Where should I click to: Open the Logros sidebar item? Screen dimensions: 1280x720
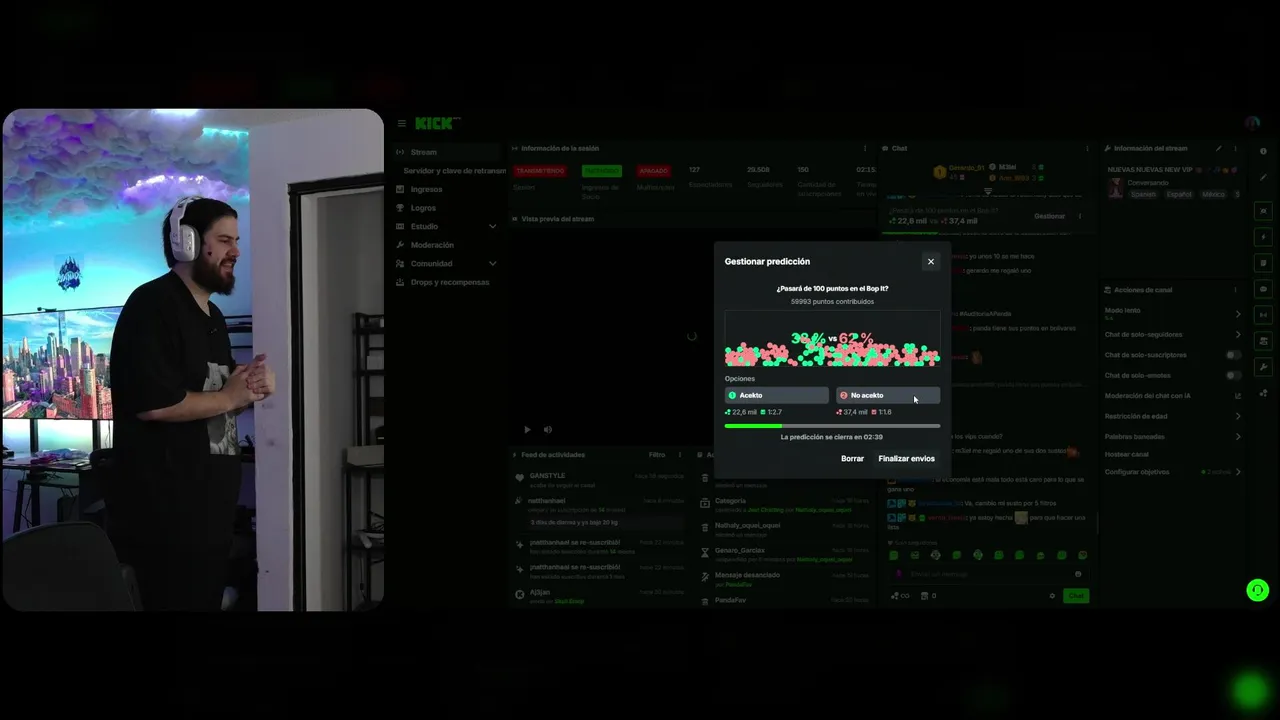coord(446,208)
